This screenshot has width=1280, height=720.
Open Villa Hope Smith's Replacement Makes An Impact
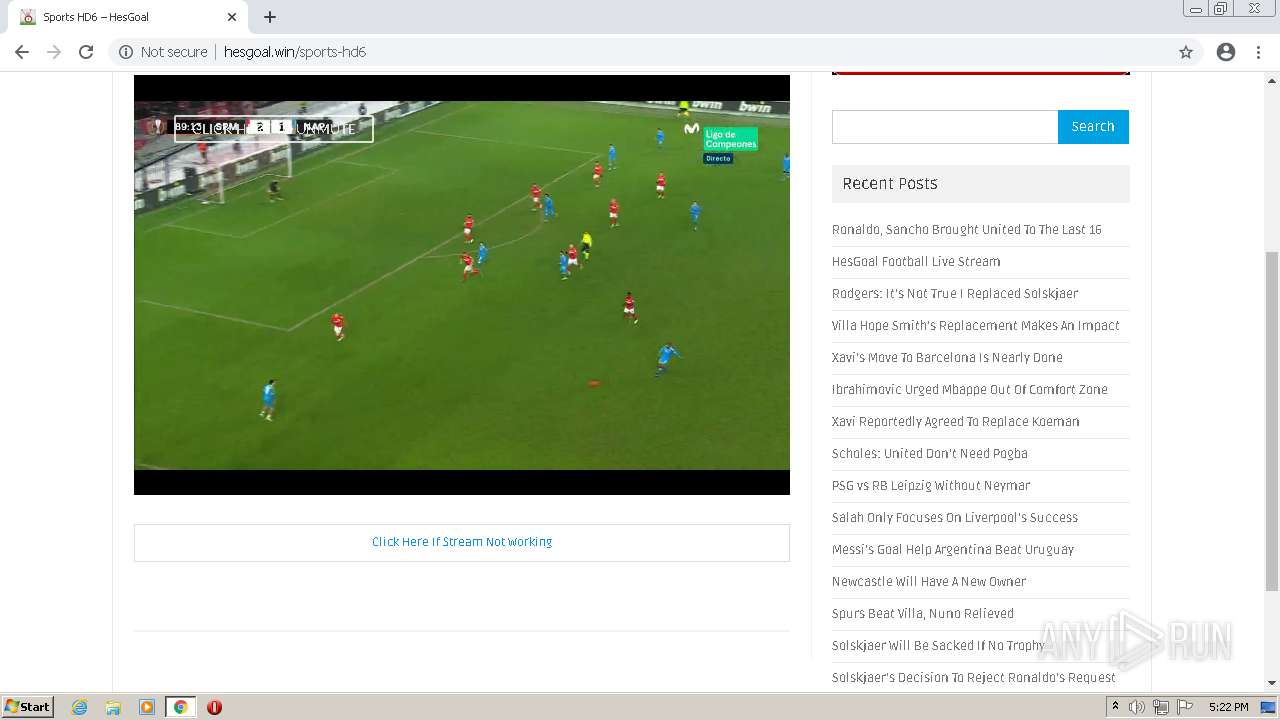pos(976,326)
